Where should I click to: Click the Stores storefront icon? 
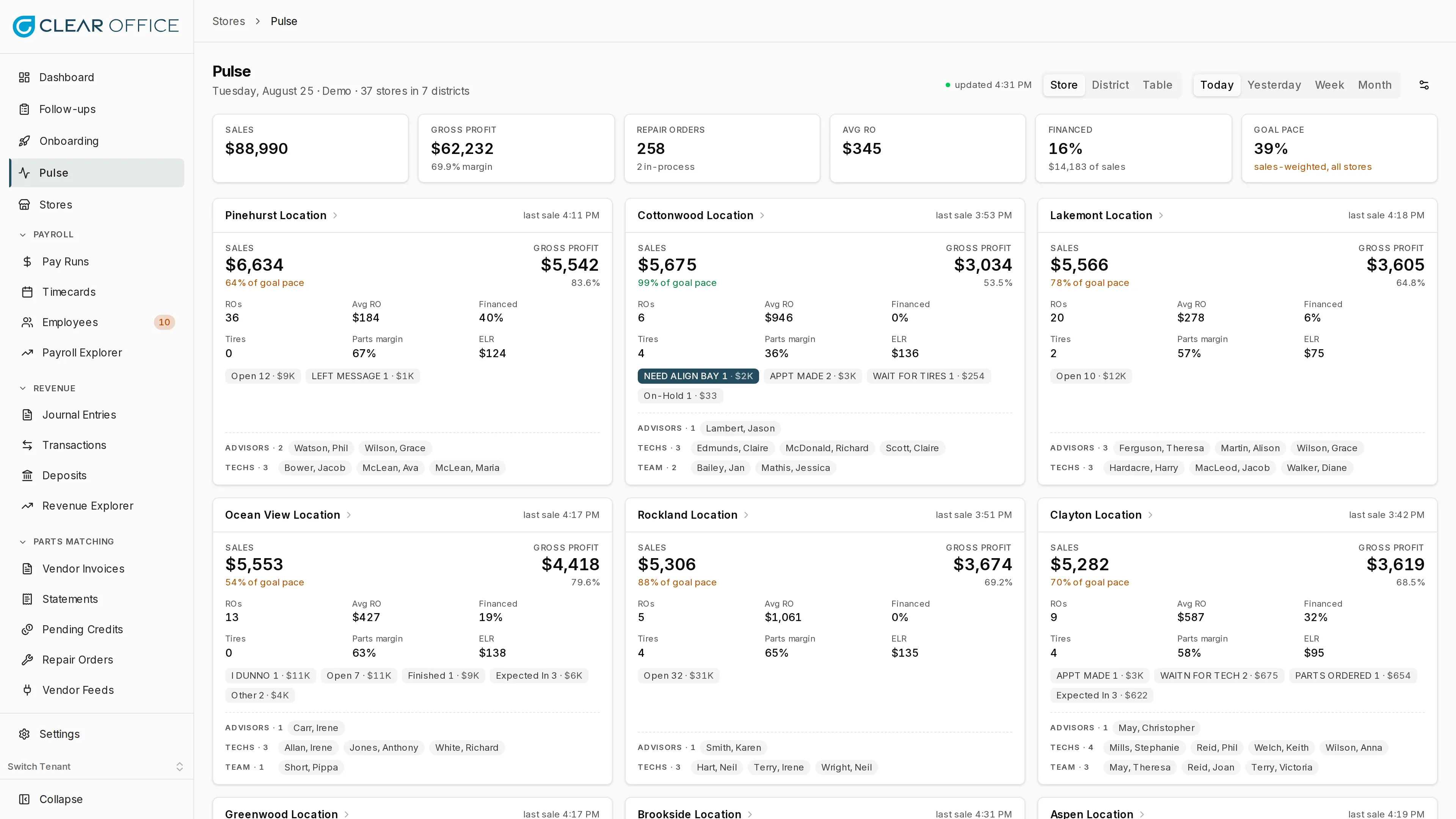[24, 205]
